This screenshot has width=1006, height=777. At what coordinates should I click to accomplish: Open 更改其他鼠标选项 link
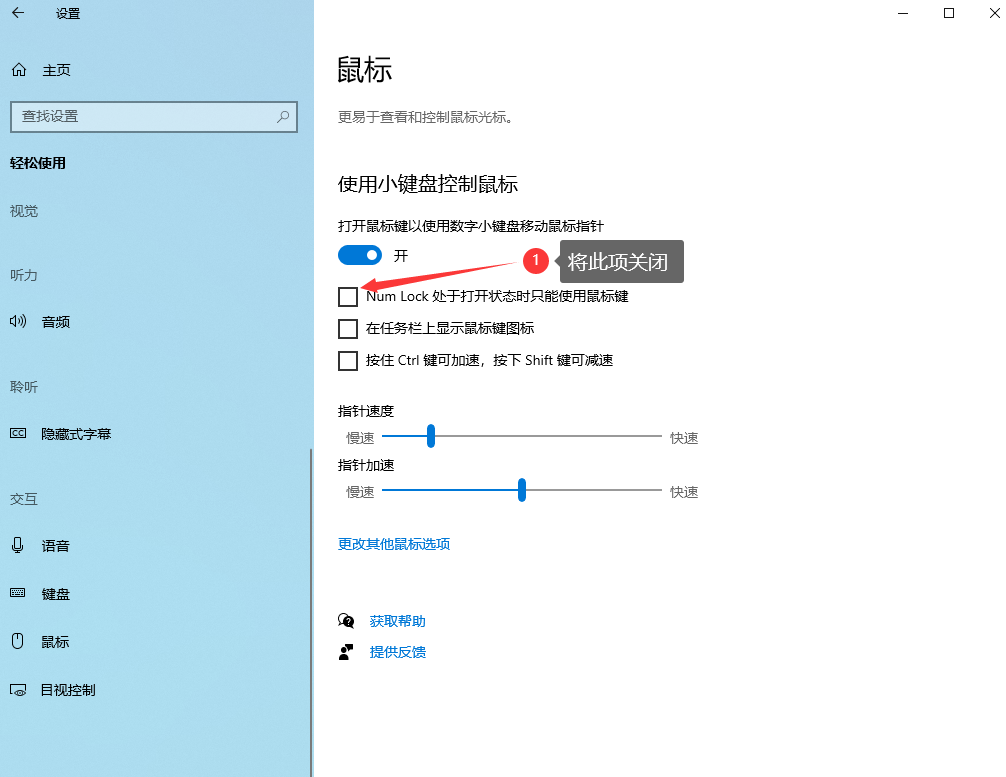pos(394,544)
